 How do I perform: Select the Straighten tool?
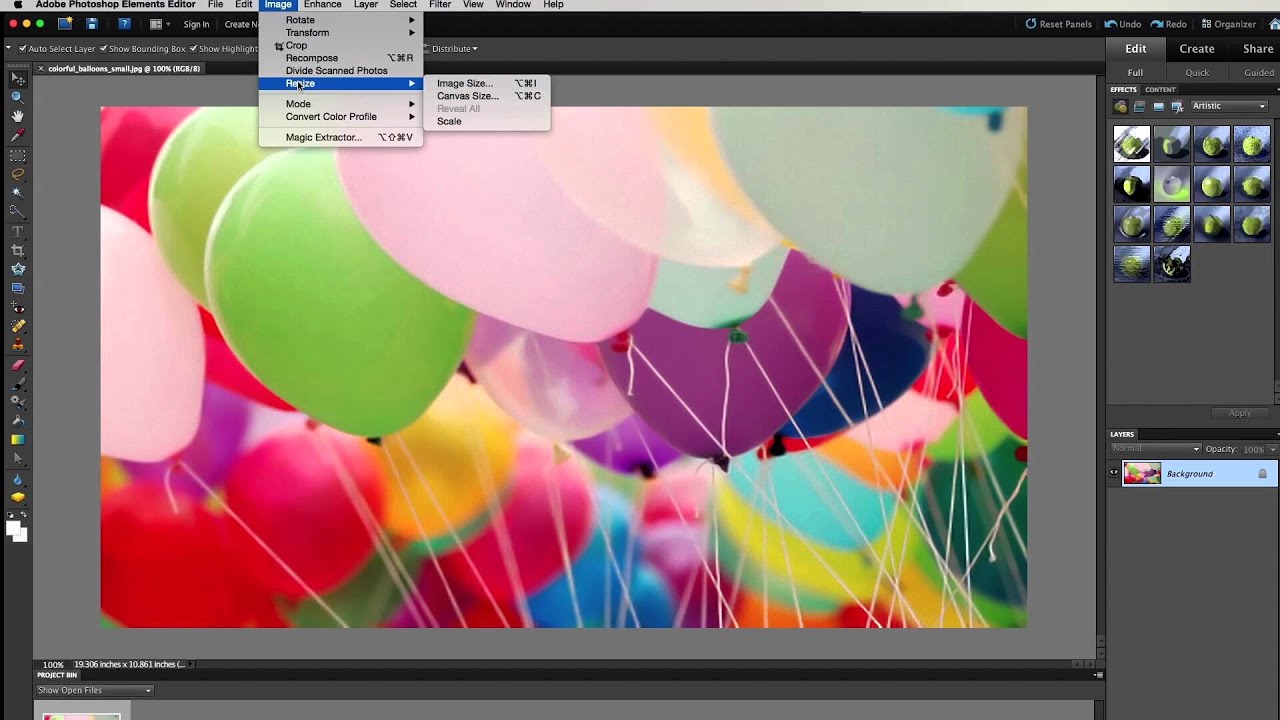pos(18,288)
